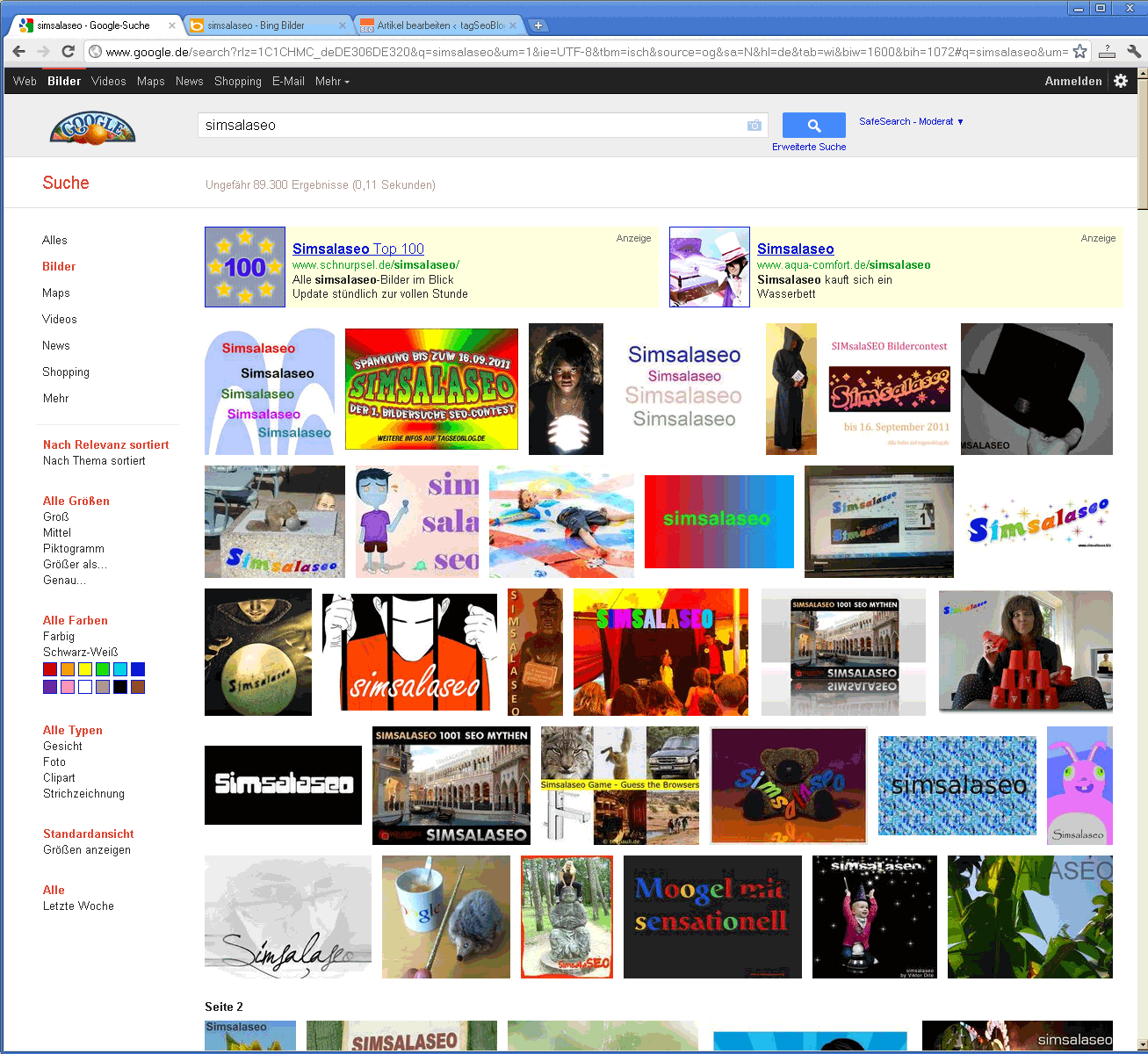Image resolution: width=1148 pixels, height=1054 pixels.
Task: Pick the red color swatch filter
Action: pyautogui.click(x=50, y=669)
